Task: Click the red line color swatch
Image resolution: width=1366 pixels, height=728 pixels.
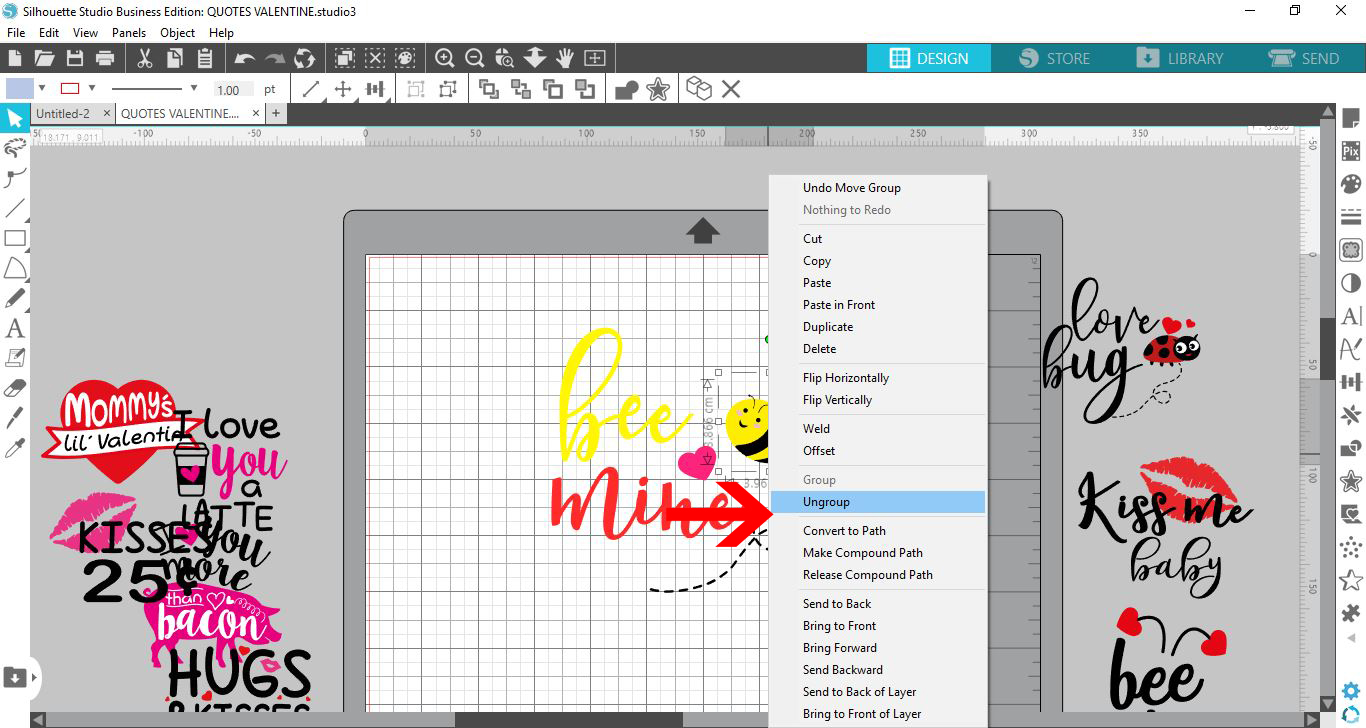Action: (70, 89)
